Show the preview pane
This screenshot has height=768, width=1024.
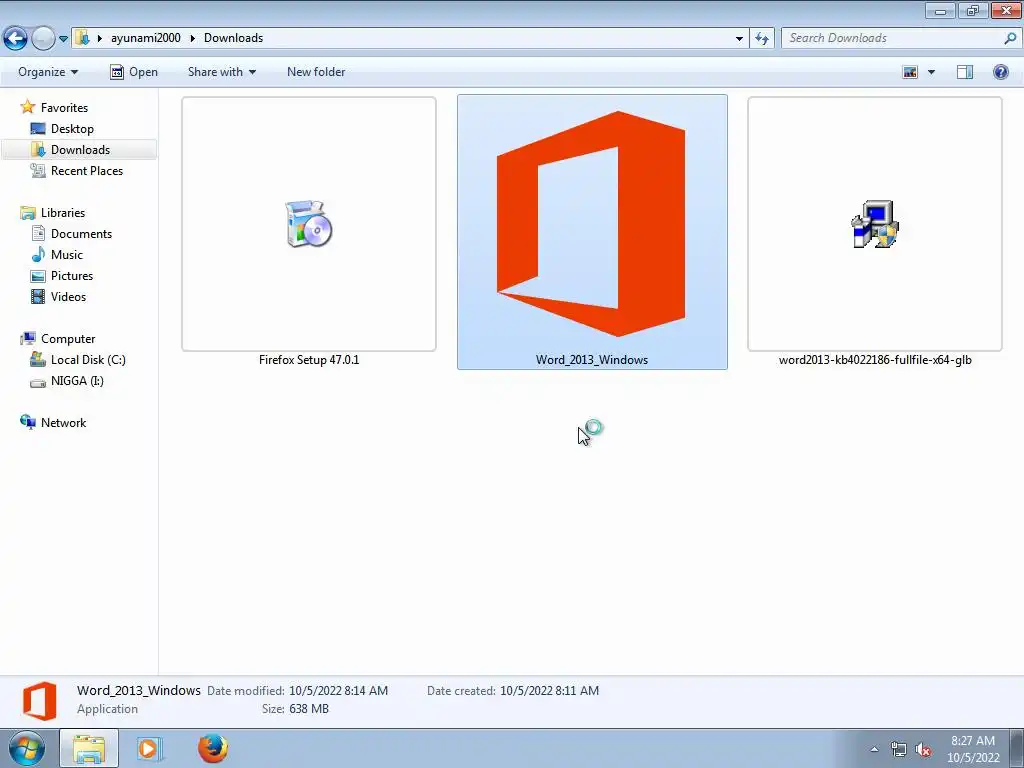click(x=965, y=72)
